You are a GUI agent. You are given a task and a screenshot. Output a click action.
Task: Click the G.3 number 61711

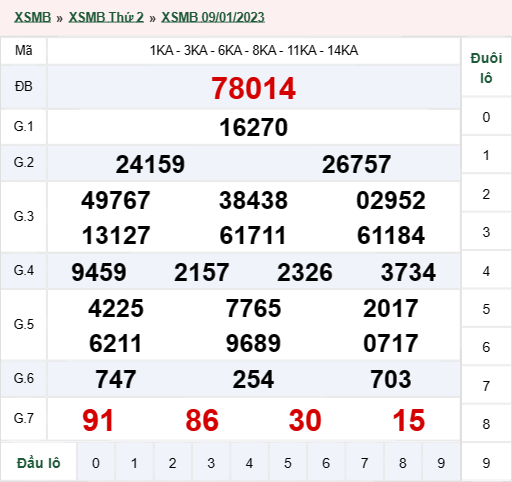253,235
